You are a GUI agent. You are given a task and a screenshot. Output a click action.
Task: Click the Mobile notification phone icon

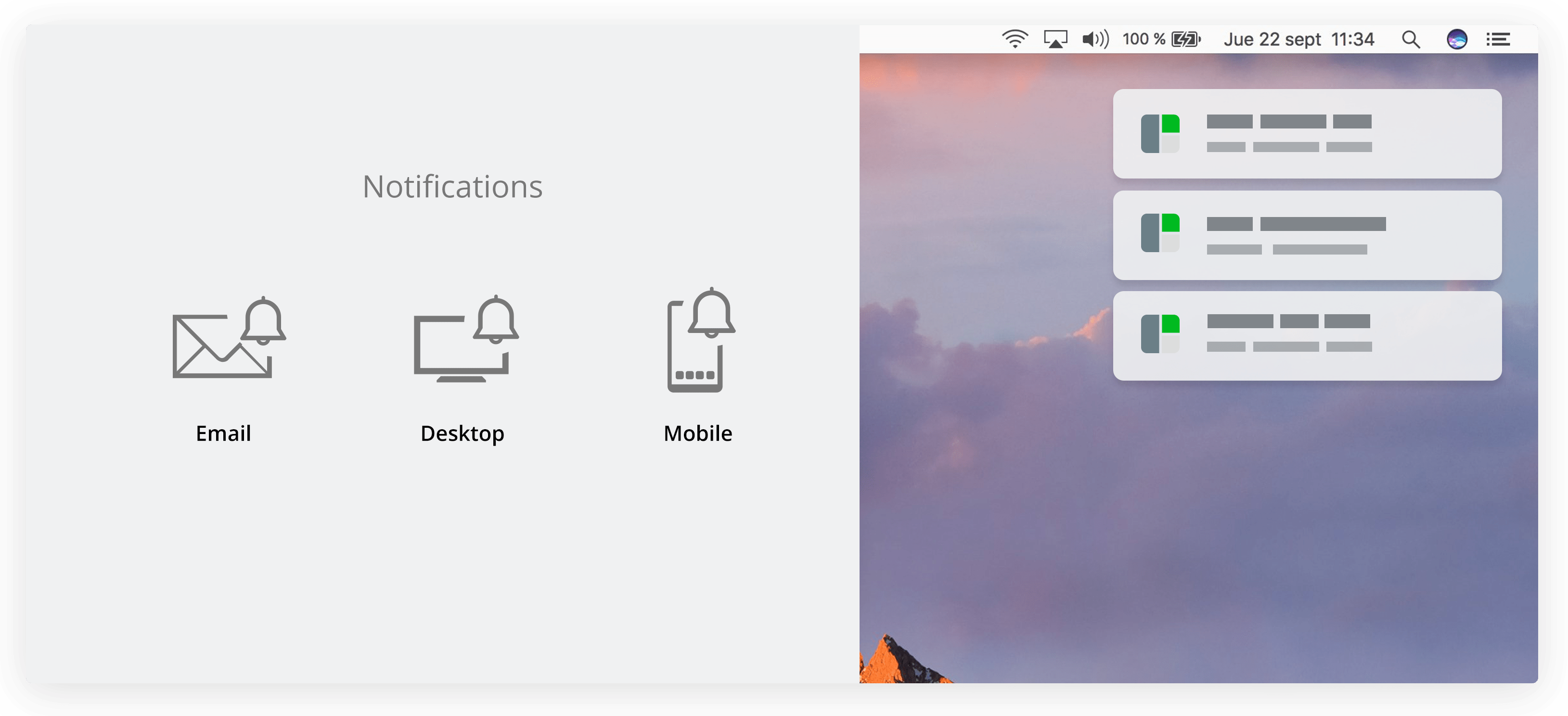(701, 339)
